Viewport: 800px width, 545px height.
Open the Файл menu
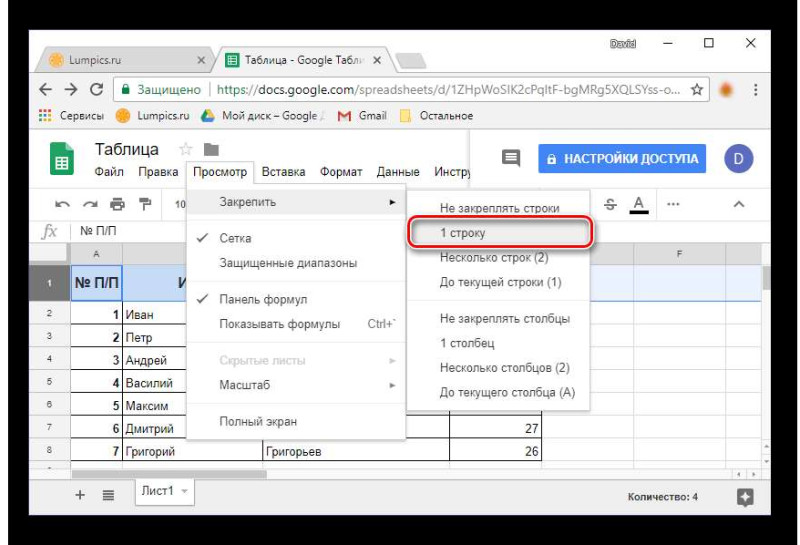109,172
